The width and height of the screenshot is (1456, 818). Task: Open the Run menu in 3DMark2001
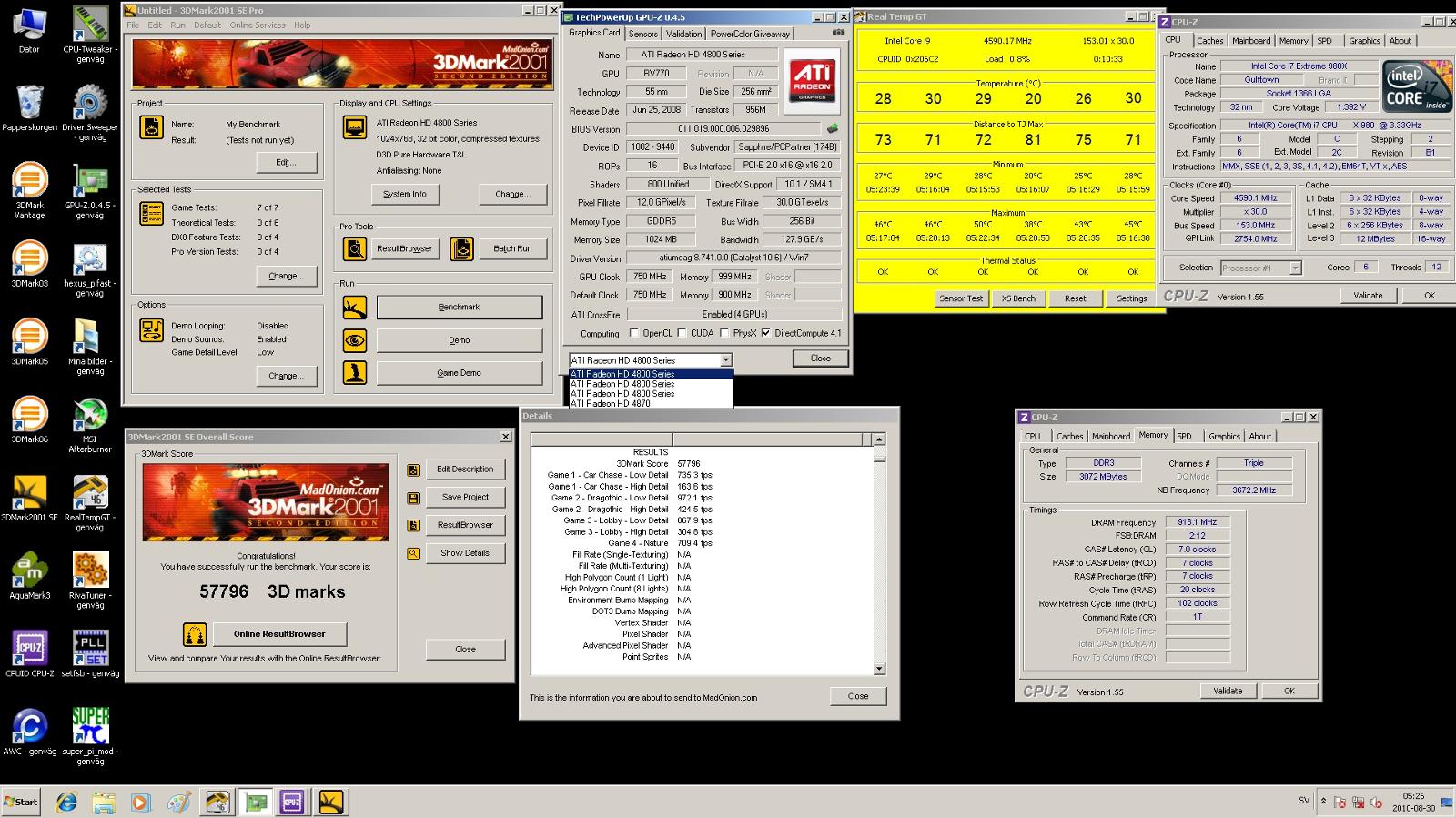pyautogui.click(x=177, y=25)
